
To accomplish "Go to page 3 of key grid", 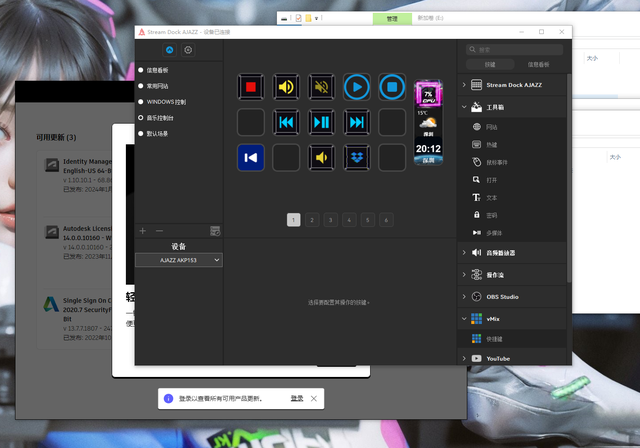I will 331,220.
